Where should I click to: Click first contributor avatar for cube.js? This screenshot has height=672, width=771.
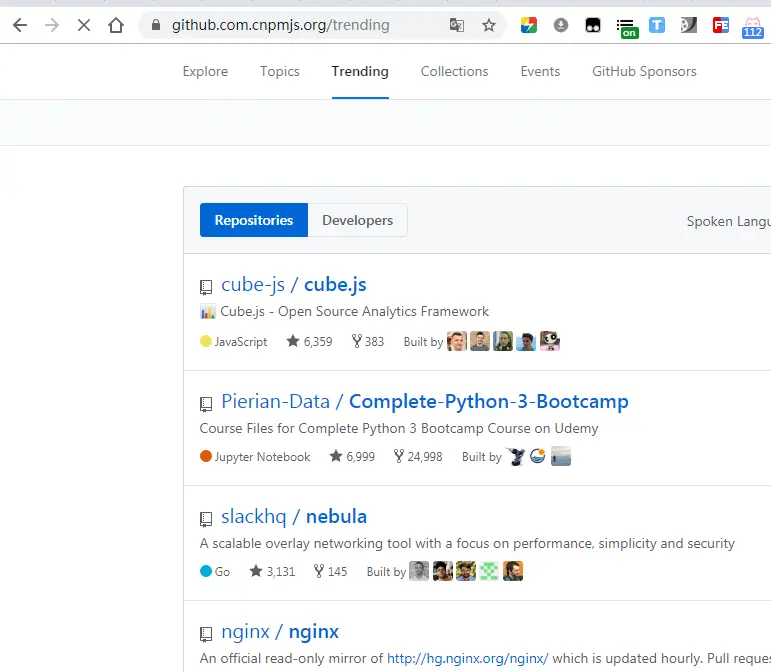[x=457, y=341]
